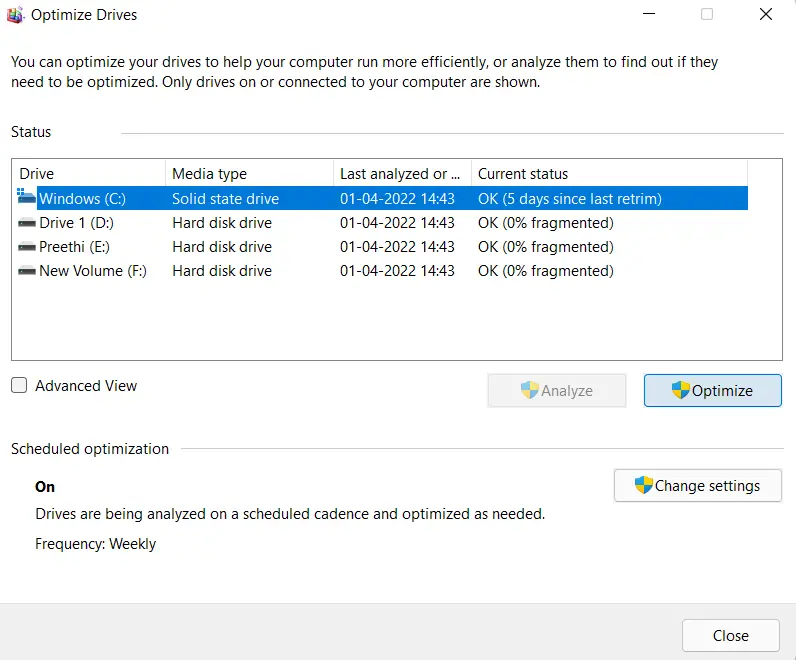Click the Frequency: Weekly text
Viewport: 796px width, 660px height.
click(x=95, y=544)
